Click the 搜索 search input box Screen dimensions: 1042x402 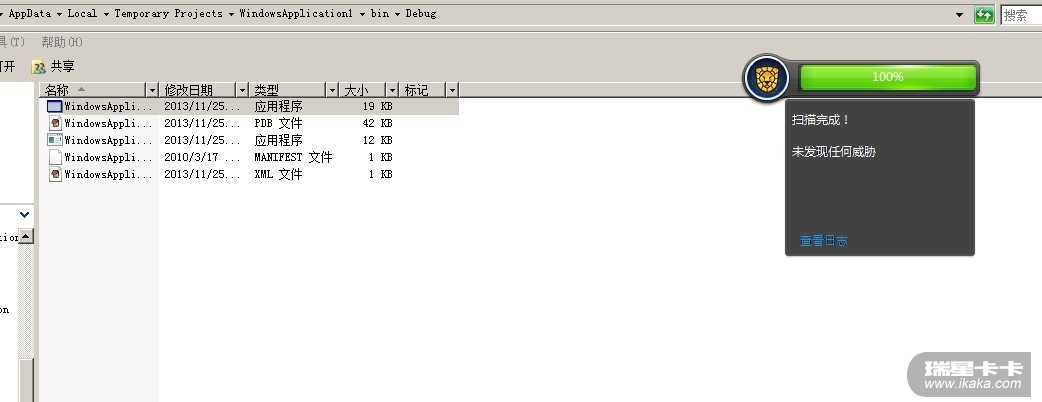(x=1021, y=15)
